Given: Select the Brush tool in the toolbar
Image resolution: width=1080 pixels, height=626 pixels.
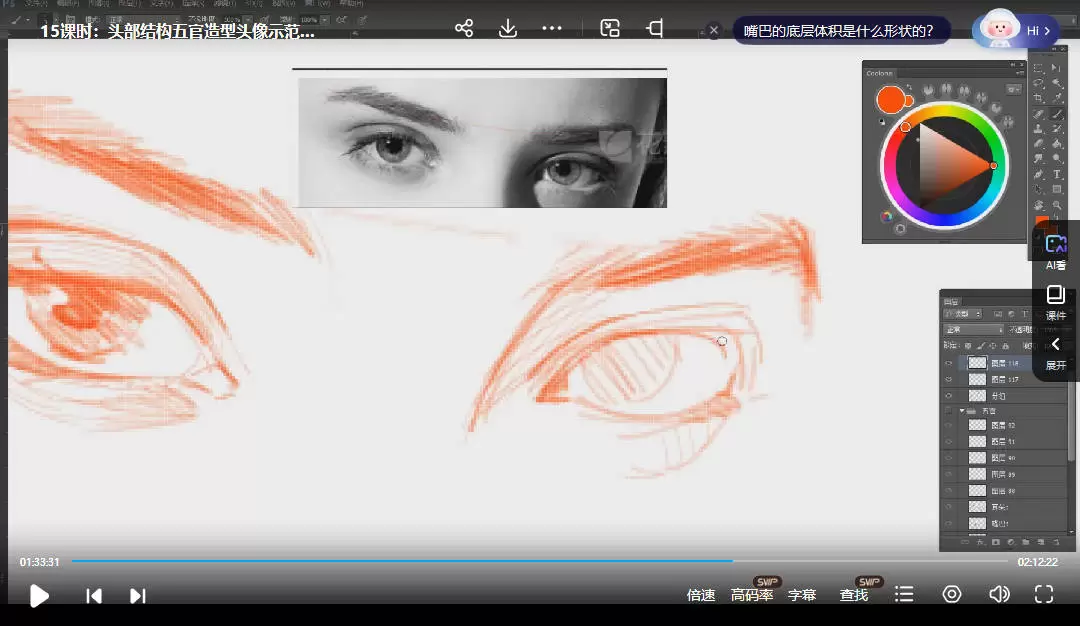Looking at the screenshot, I should [x=1057, y=114].
